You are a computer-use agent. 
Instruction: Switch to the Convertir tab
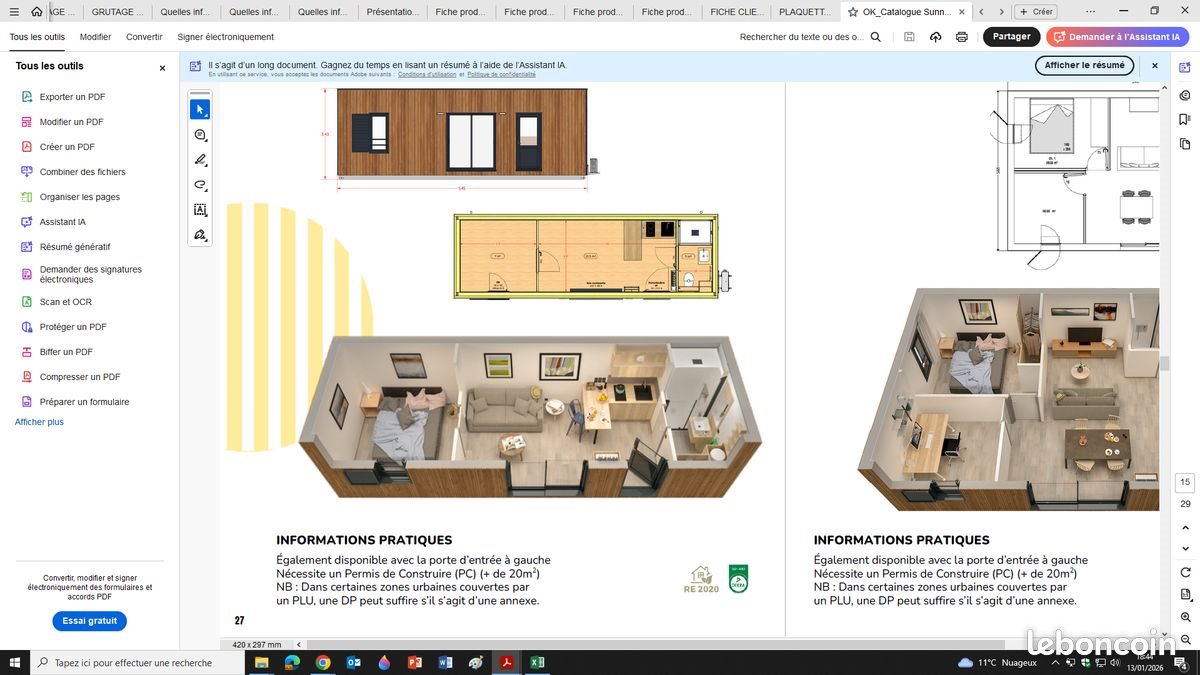coord(143,36)
